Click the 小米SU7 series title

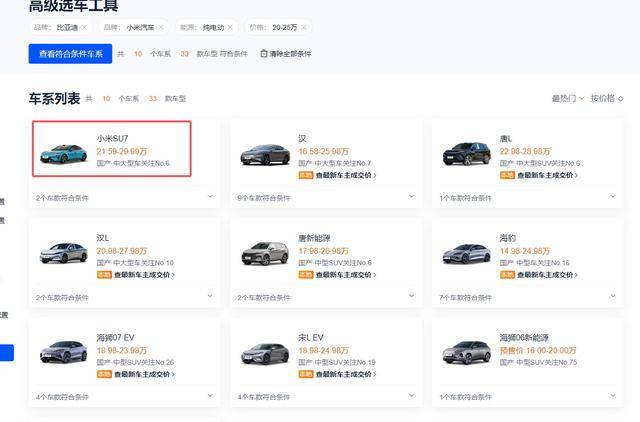point(112,138)
